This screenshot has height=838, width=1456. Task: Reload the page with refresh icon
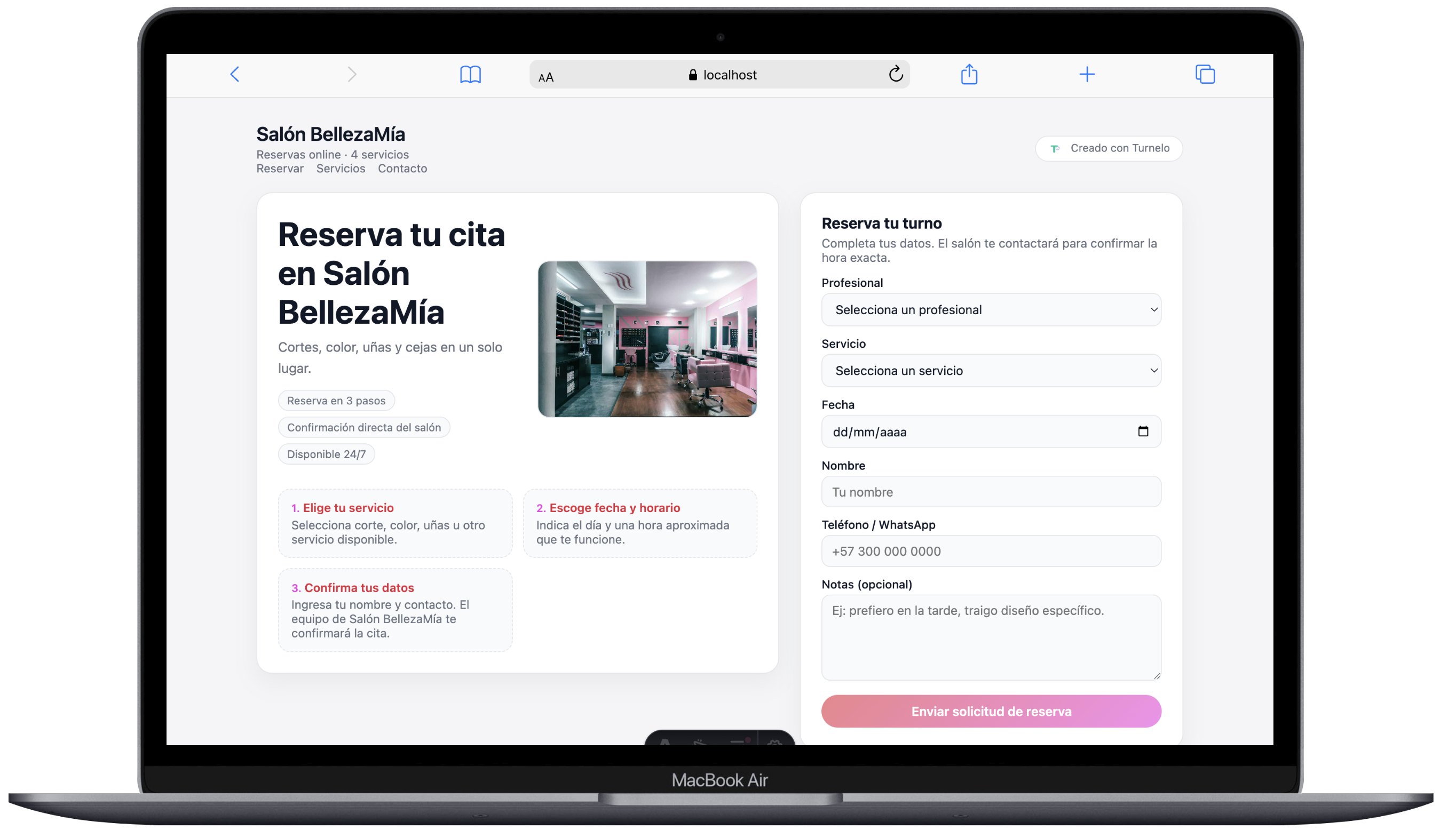(x=895, y=74)
